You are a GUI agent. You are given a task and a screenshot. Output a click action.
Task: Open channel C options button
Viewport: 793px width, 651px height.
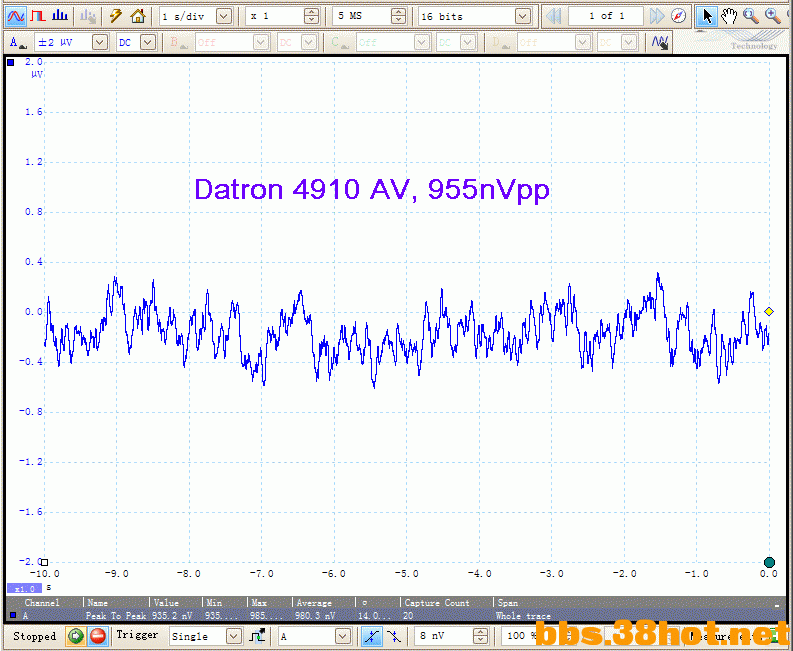coord(340,42)
